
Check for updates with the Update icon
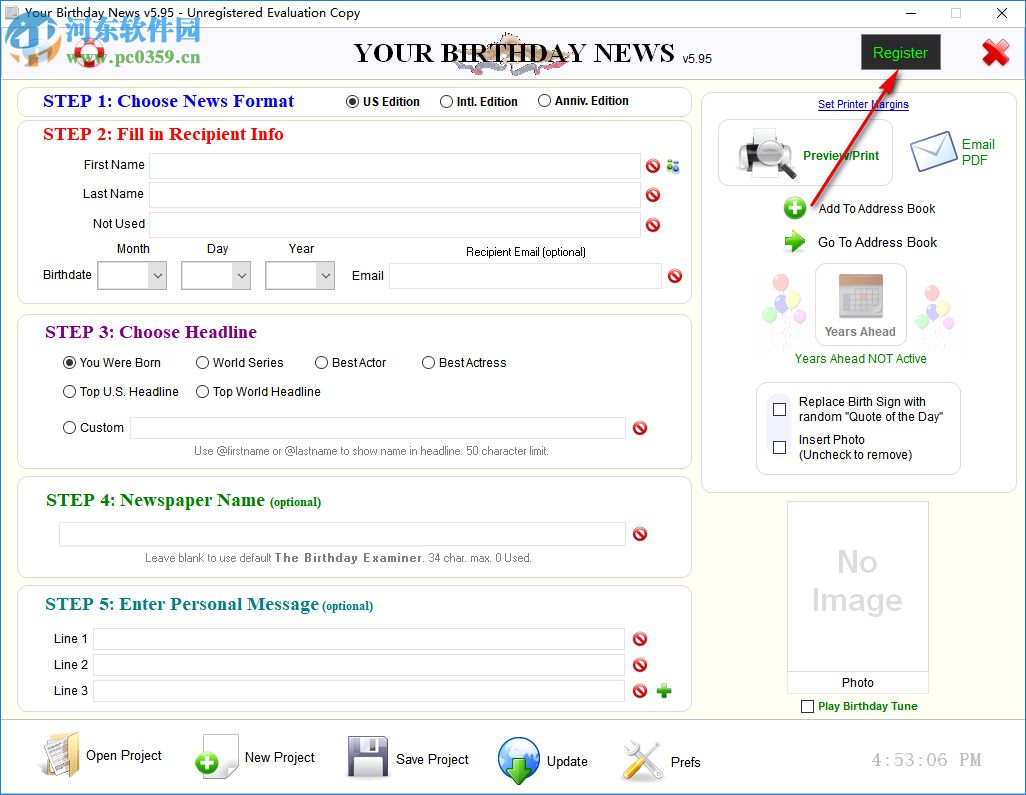(519, 761)
